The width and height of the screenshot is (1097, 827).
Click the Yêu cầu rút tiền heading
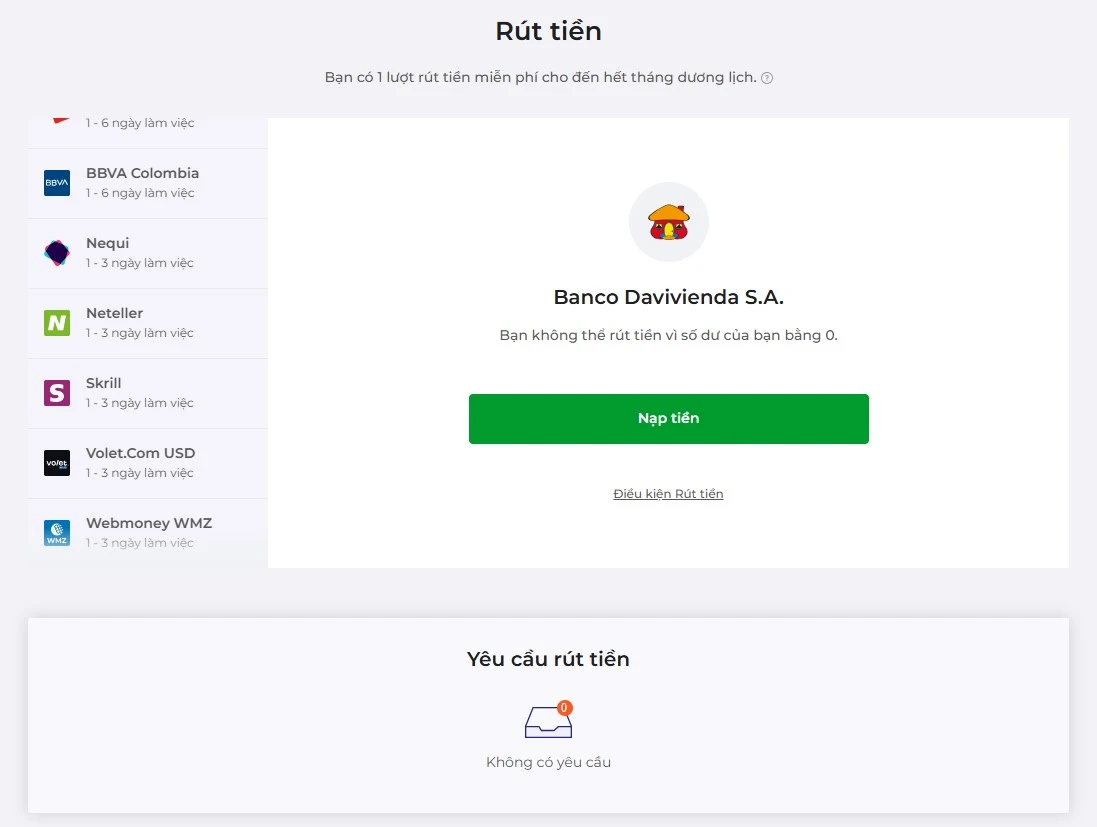pos(548,659)
